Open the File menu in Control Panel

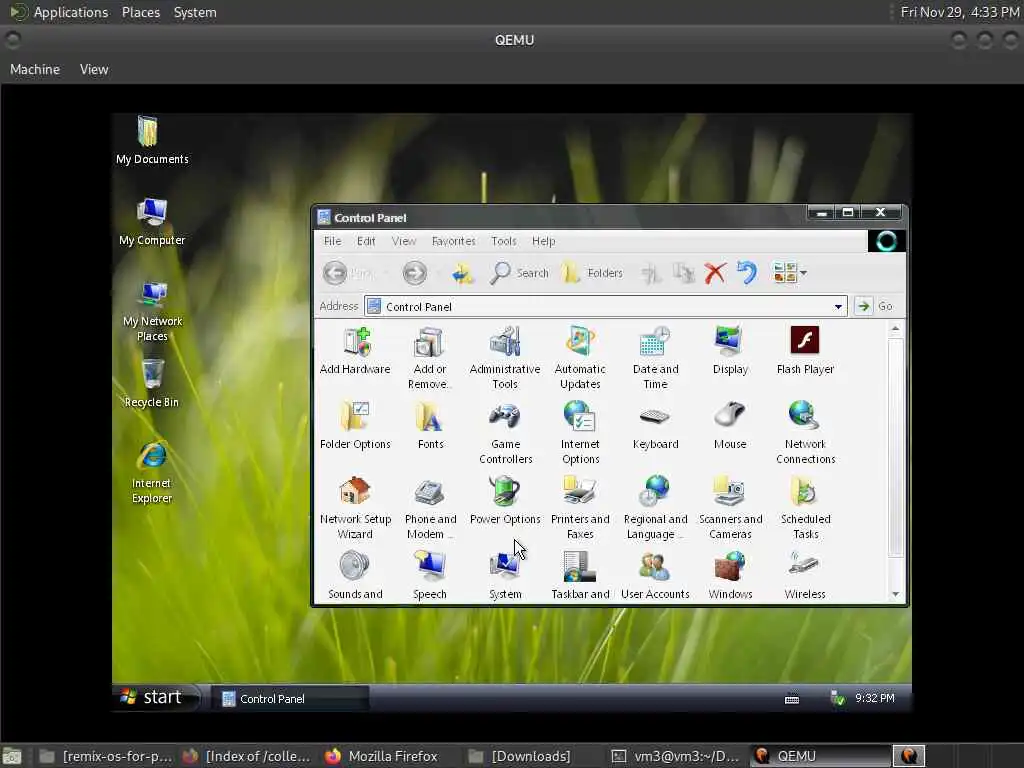coord(332,241)
